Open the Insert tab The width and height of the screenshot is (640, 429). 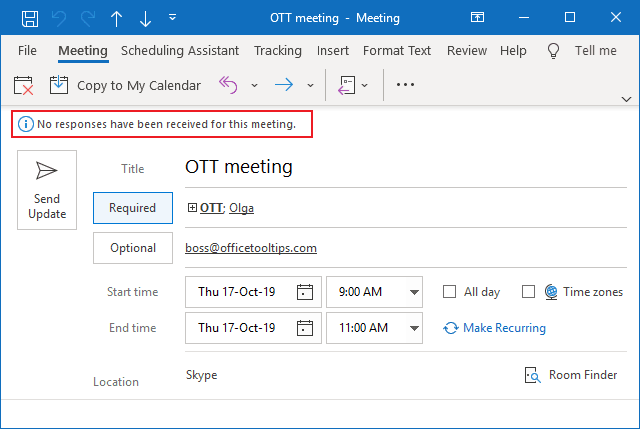point(333,51)
